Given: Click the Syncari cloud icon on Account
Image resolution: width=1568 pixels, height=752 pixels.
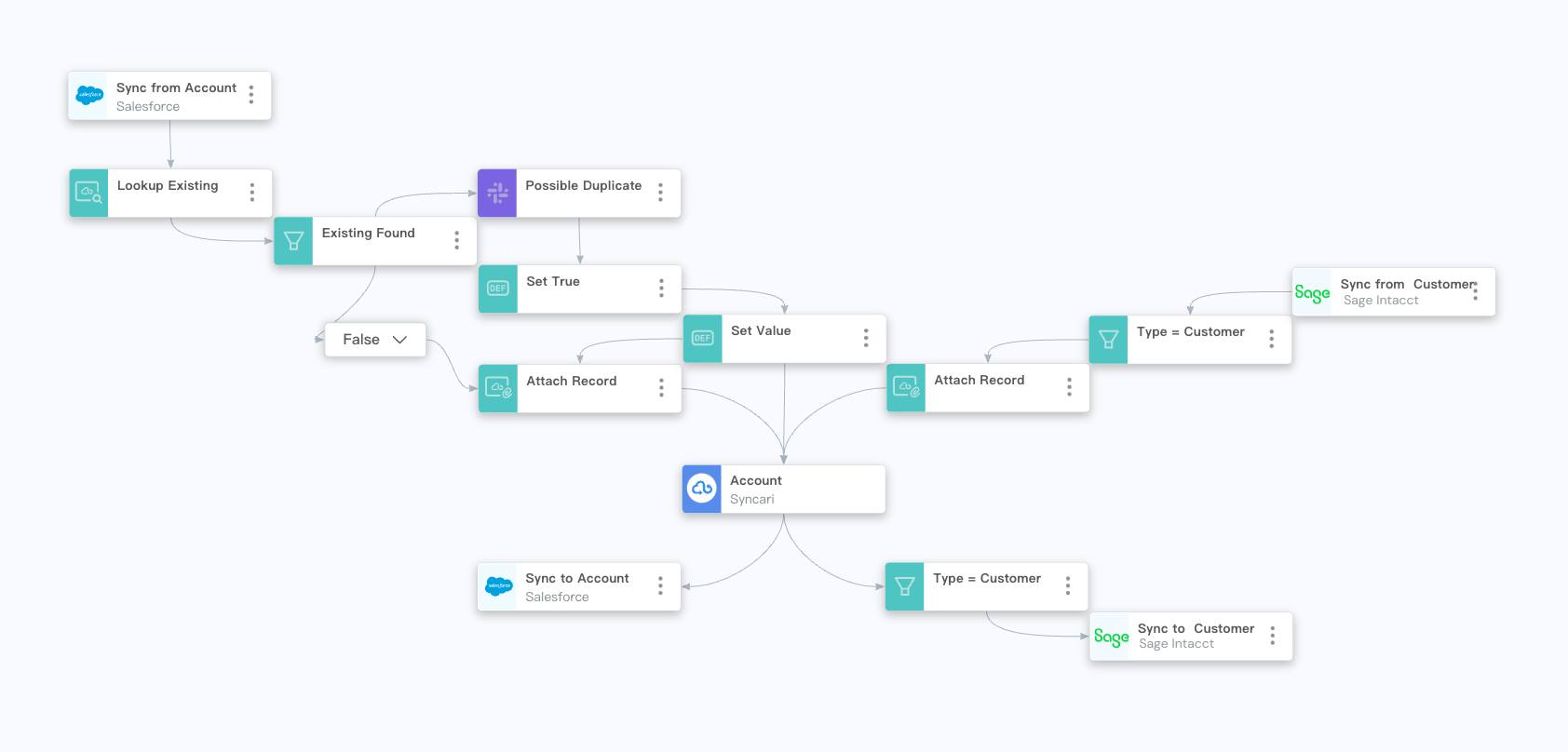Looking at the screenshot, I should (x=702, y=489).
